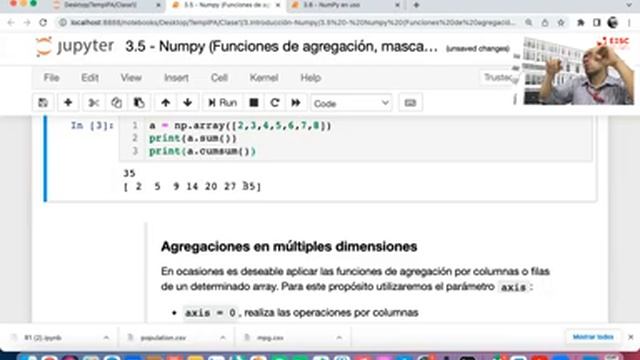
Task: Open the View menu
Action: point(131,78)
